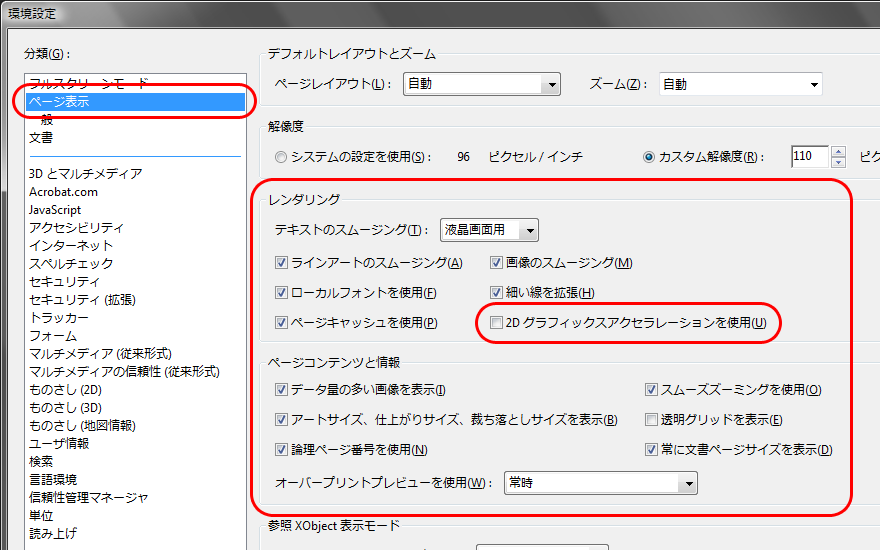Screen dimensions: 880x550
Task: Open オーバープリントプレビュー dropdown set to 常時
Action: (601, 483)
